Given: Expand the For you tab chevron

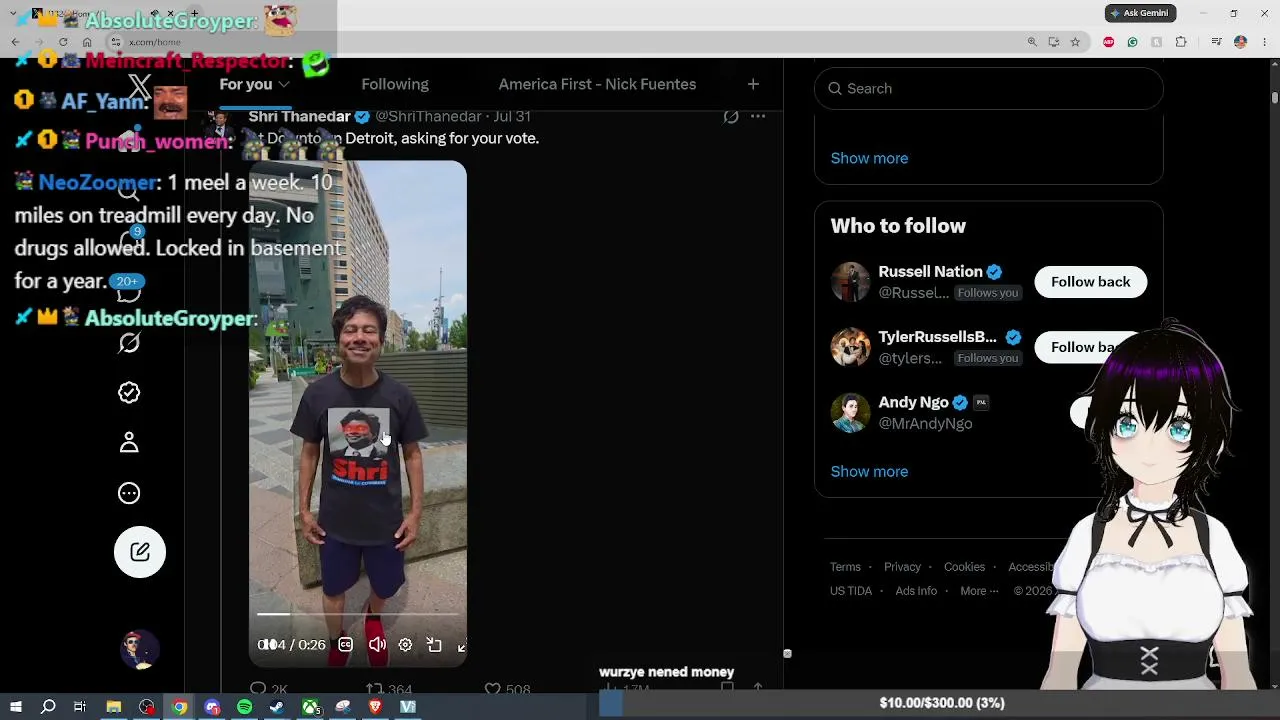Looking at the screenshot, I should coord(284,85).
